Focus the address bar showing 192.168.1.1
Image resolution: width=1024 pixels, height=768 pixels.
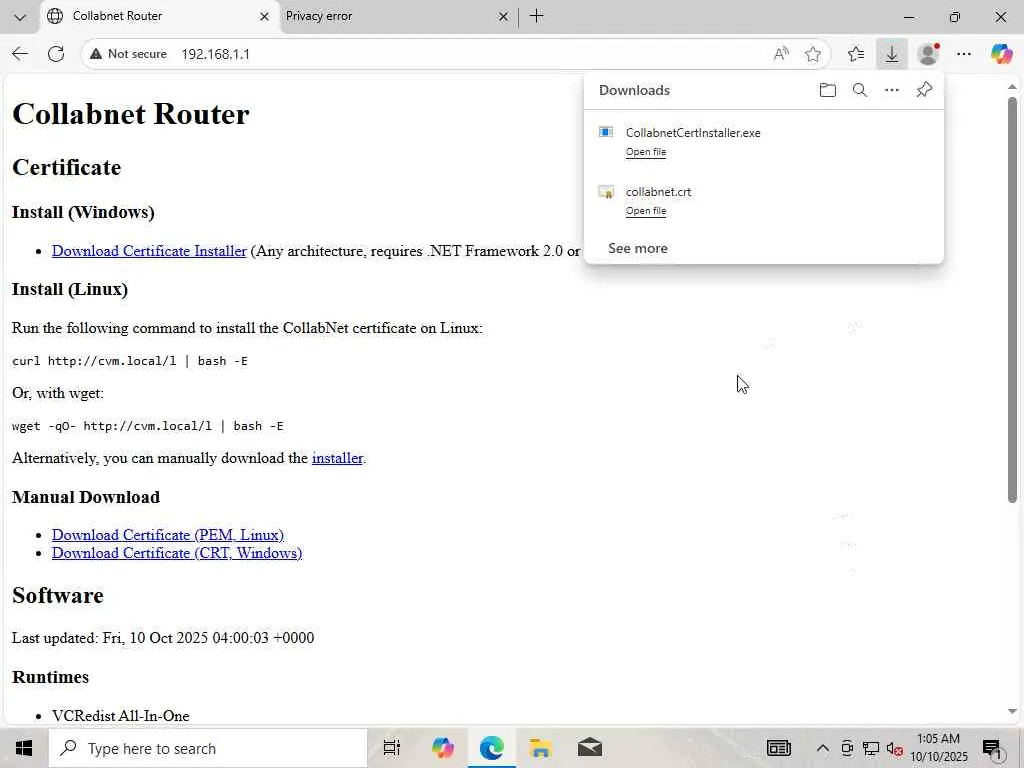[457, 54]
